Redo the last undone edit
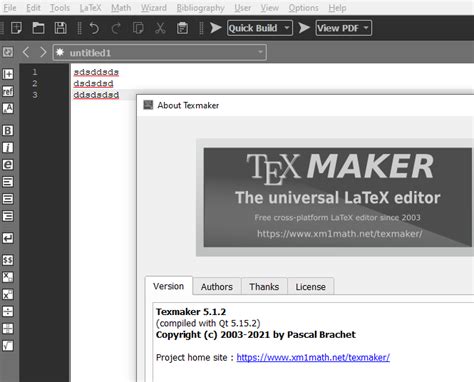The image size is (474, 382). pyautogui.click(x=116, y=28)
